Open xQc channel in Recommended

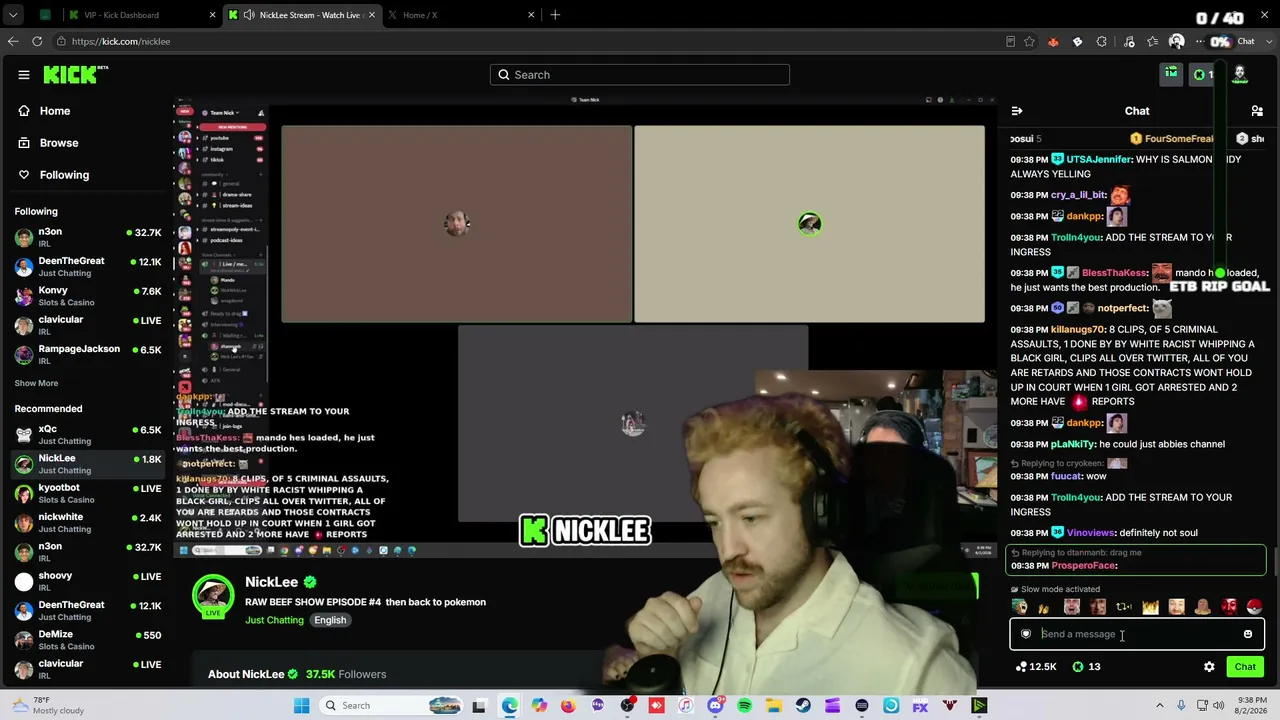pos(88,435)
